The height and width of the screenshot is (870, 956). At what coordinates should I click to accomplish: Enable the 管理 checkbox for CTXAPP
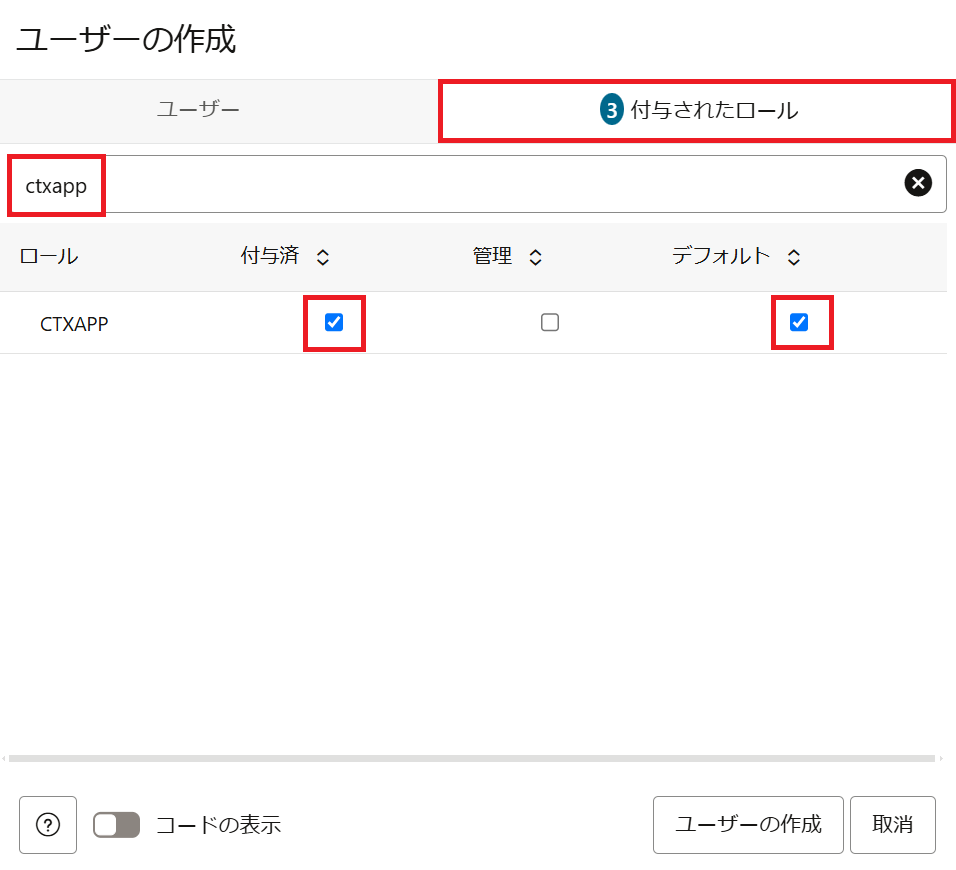pos(549,322)
